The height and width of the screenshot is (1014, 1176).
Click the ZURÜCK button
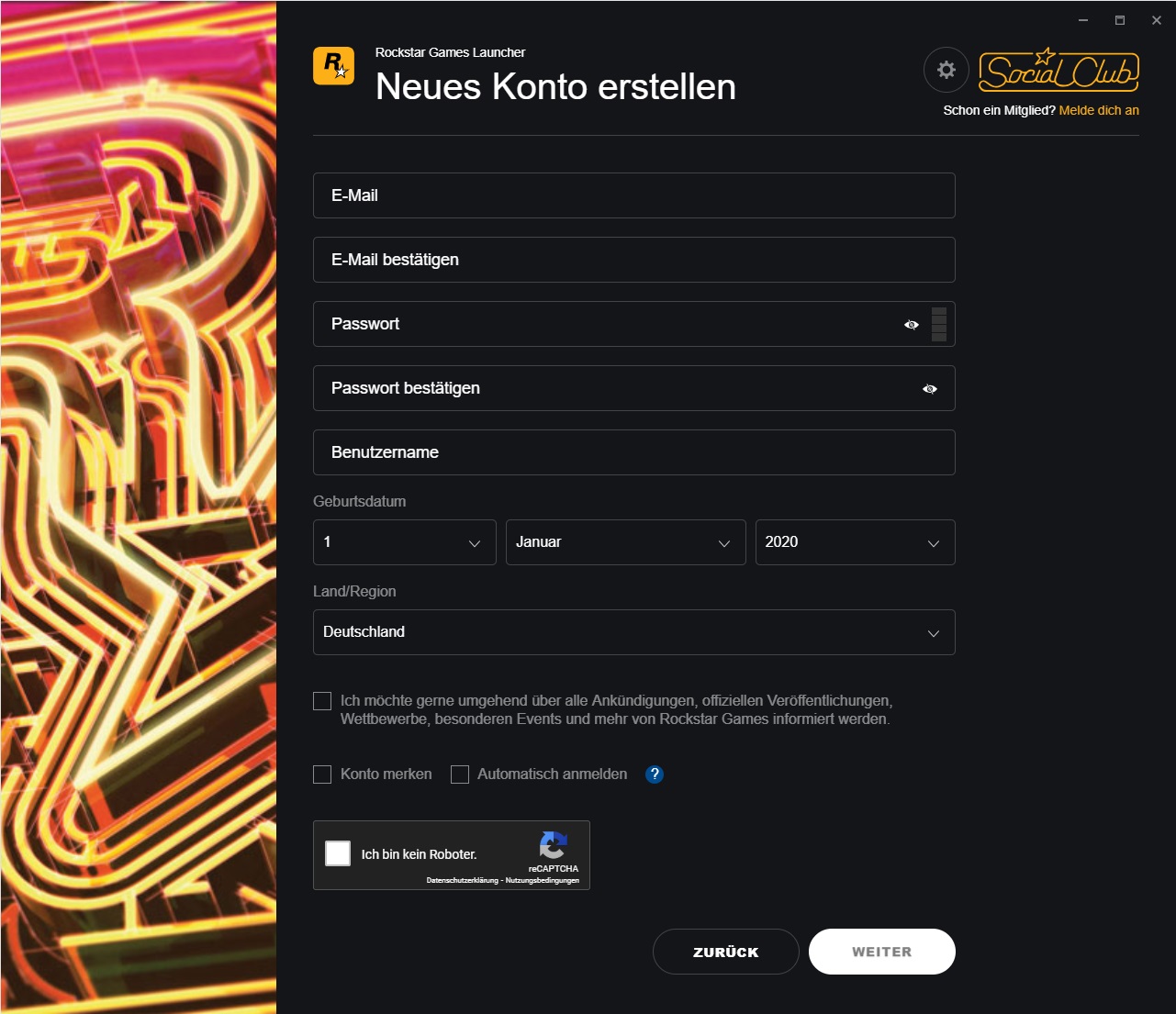[x=725, y=952]
